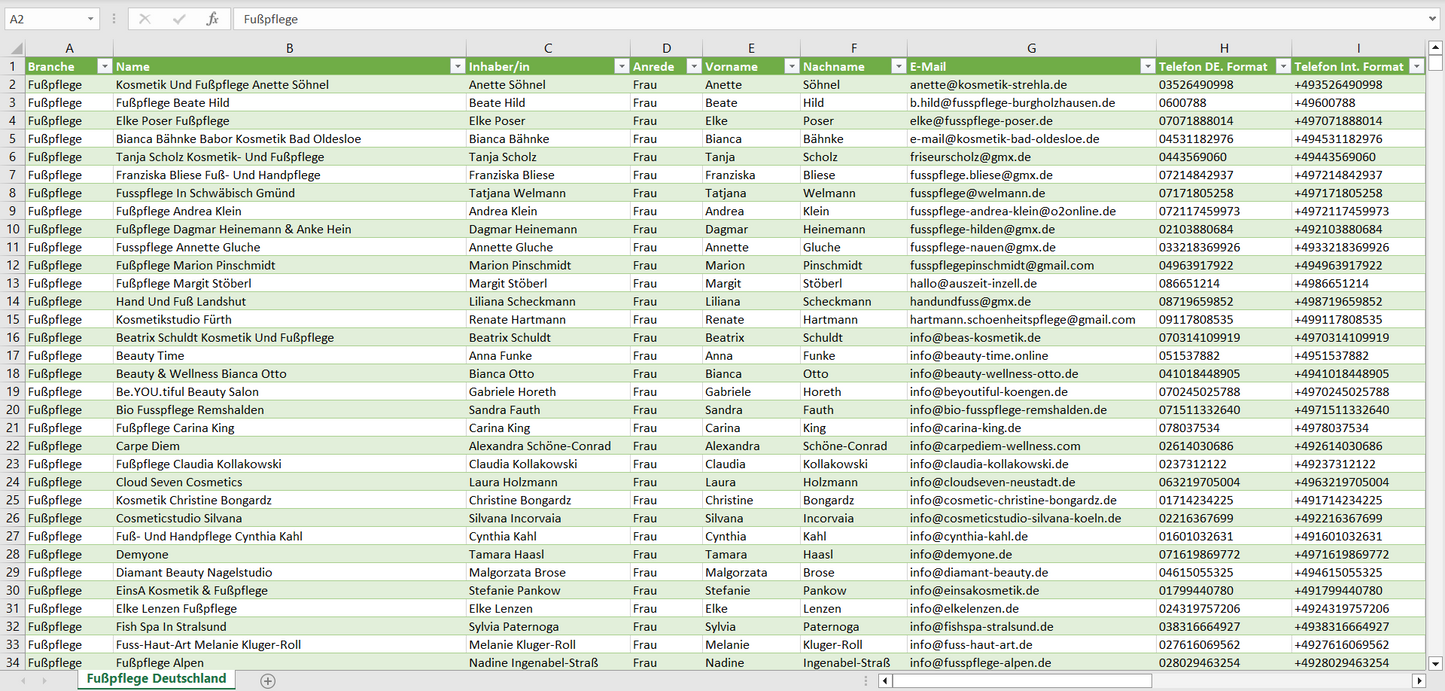This screenshot has height=691, width=1445.
Task: Add a new sheet with the plus icon
Action: (x=267, y=681)
